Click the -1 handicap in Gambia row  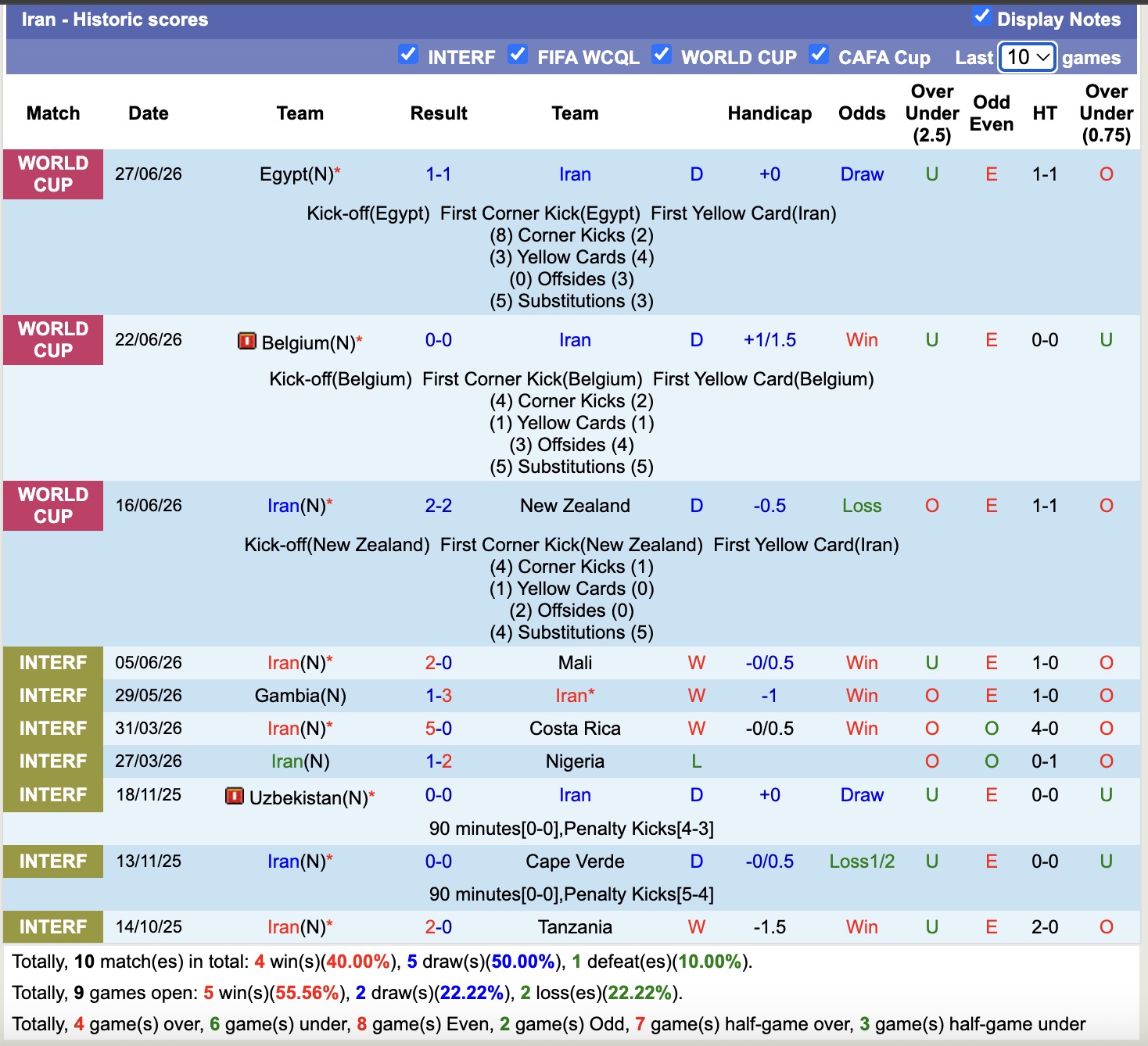pos(770,696)
